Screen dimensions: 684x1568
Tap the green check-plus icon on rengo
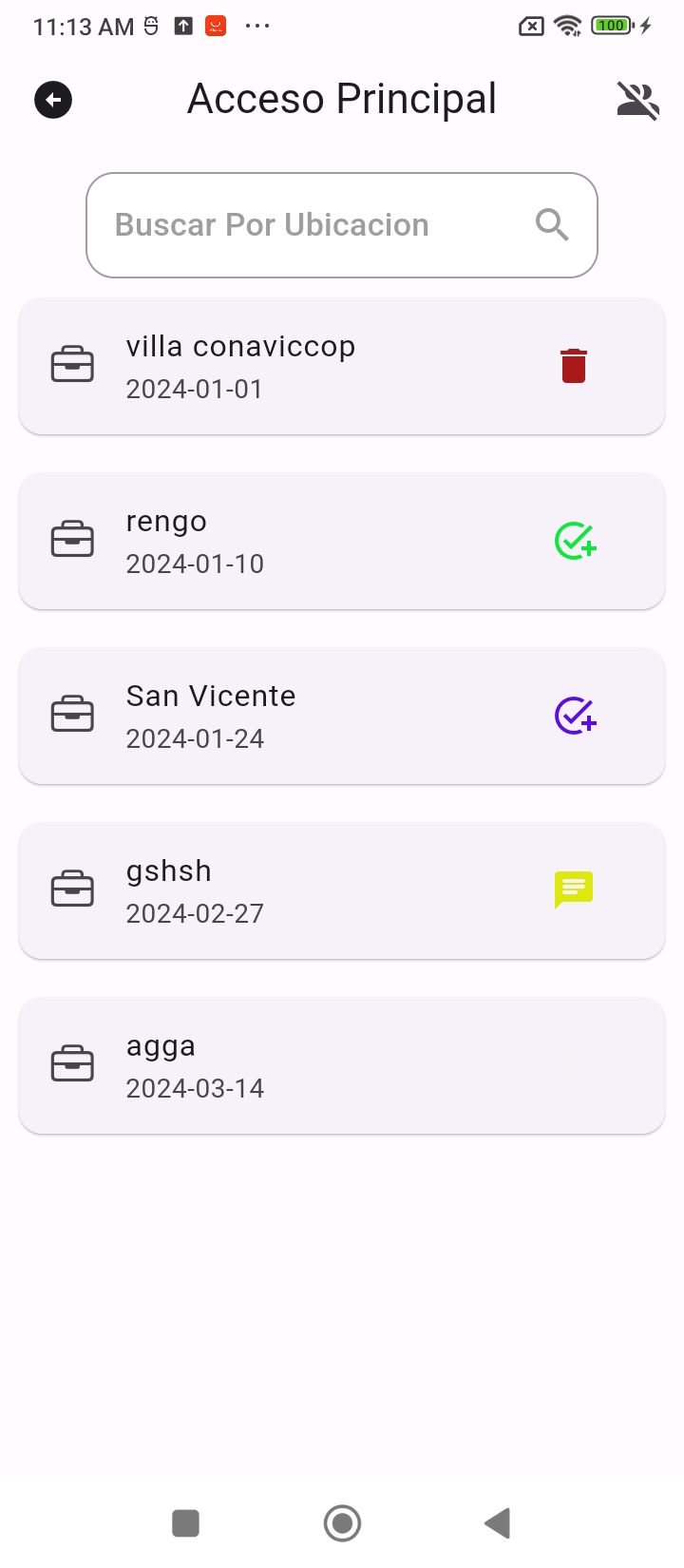[575, 541]
